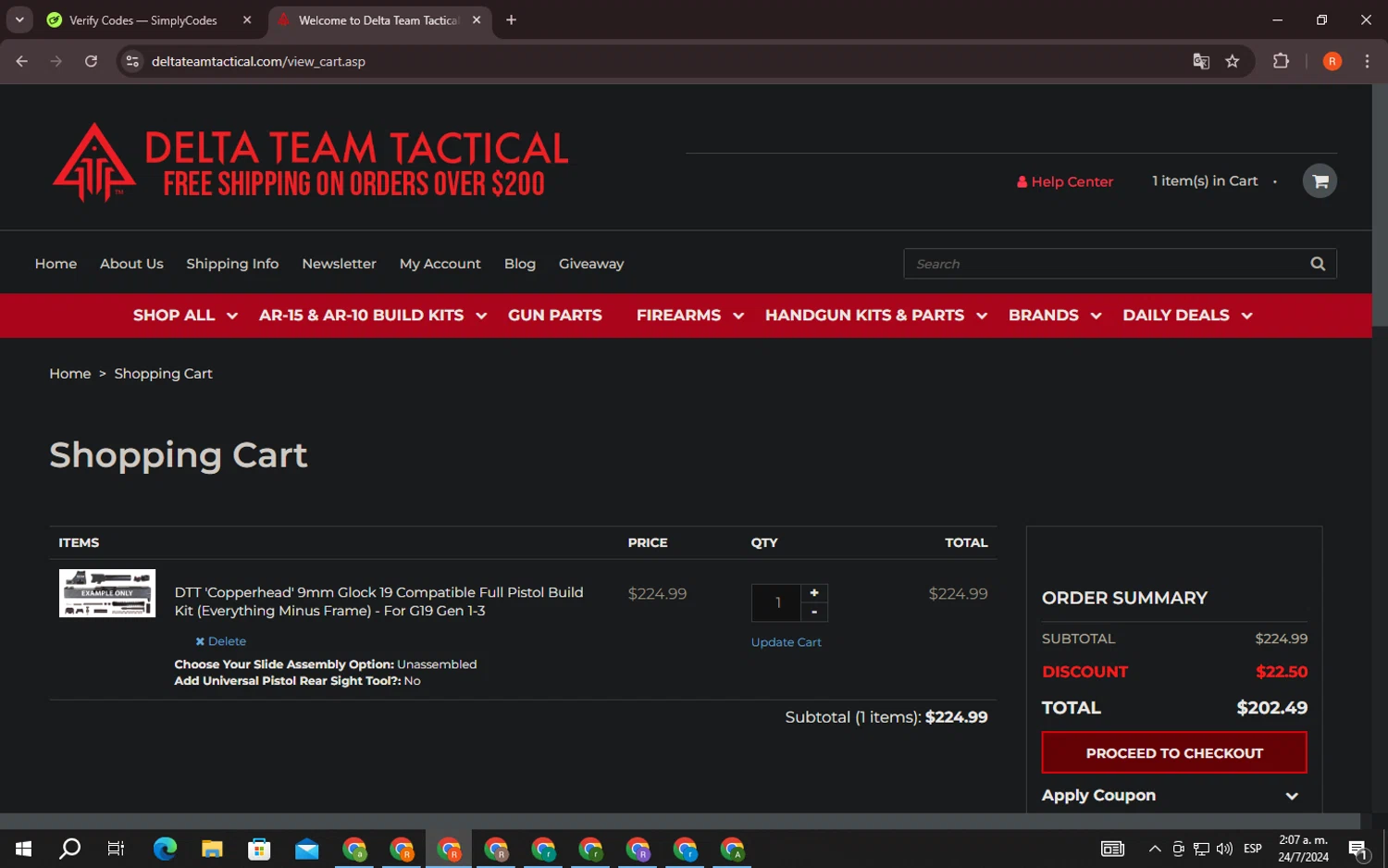Viewport: 1388px width, 868px height.
Task: Open the Giveaway page
Action: [591, 264]
